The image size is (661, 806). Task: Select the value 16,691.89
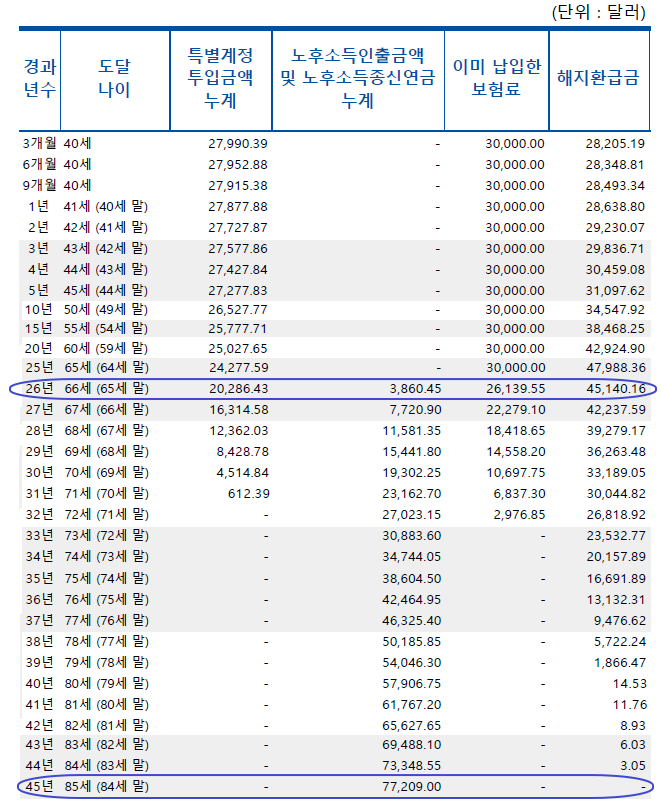[616, 579]
